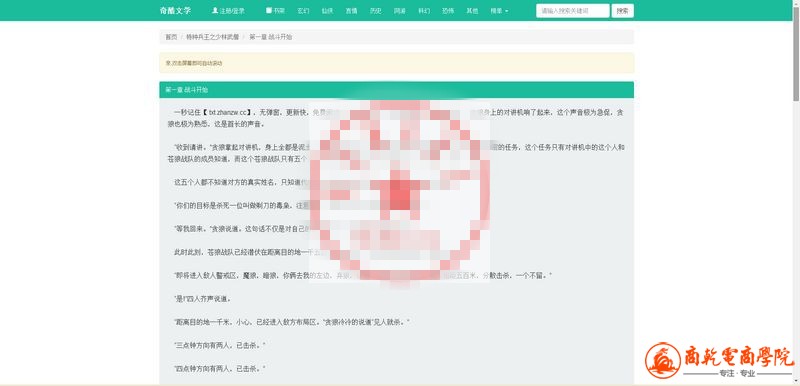
Task: Click the green 第一章 战斗开始 chapter header
Action: tap(396, 90)
